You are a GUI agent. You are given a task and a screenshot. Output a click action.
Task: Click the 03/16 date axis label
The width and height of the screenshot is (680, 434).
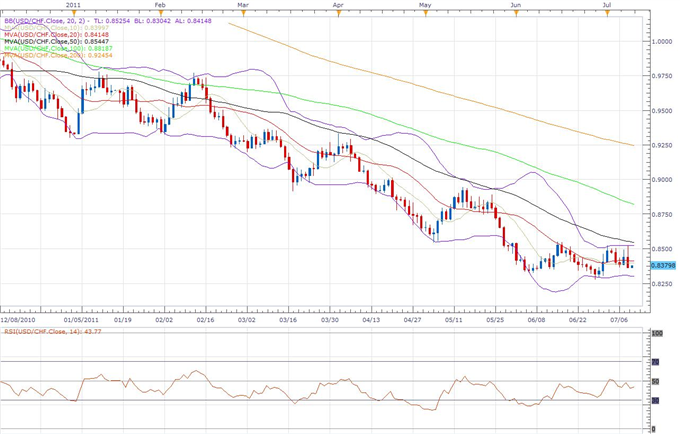pyautogui.click(x=288, y=320)
